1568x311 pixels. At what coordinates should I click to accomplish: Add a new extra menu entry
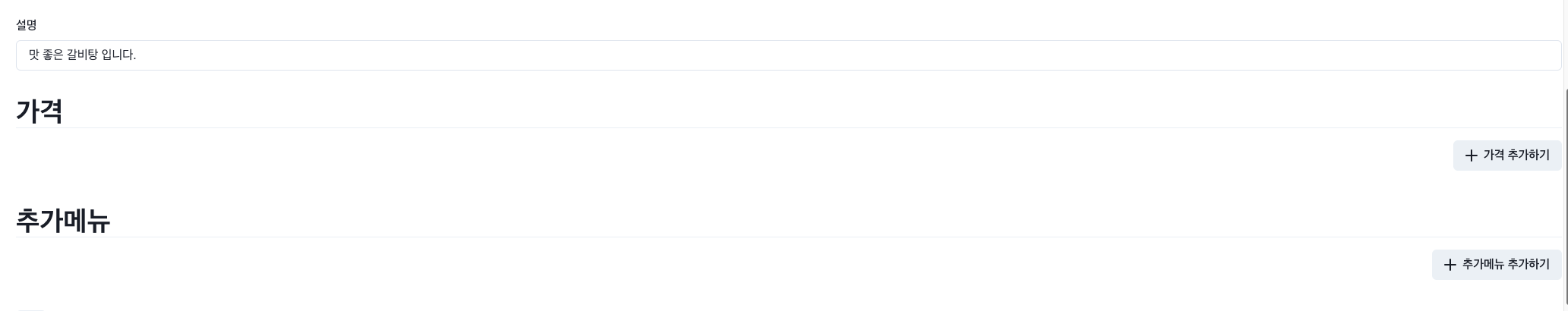(1497, 265)
